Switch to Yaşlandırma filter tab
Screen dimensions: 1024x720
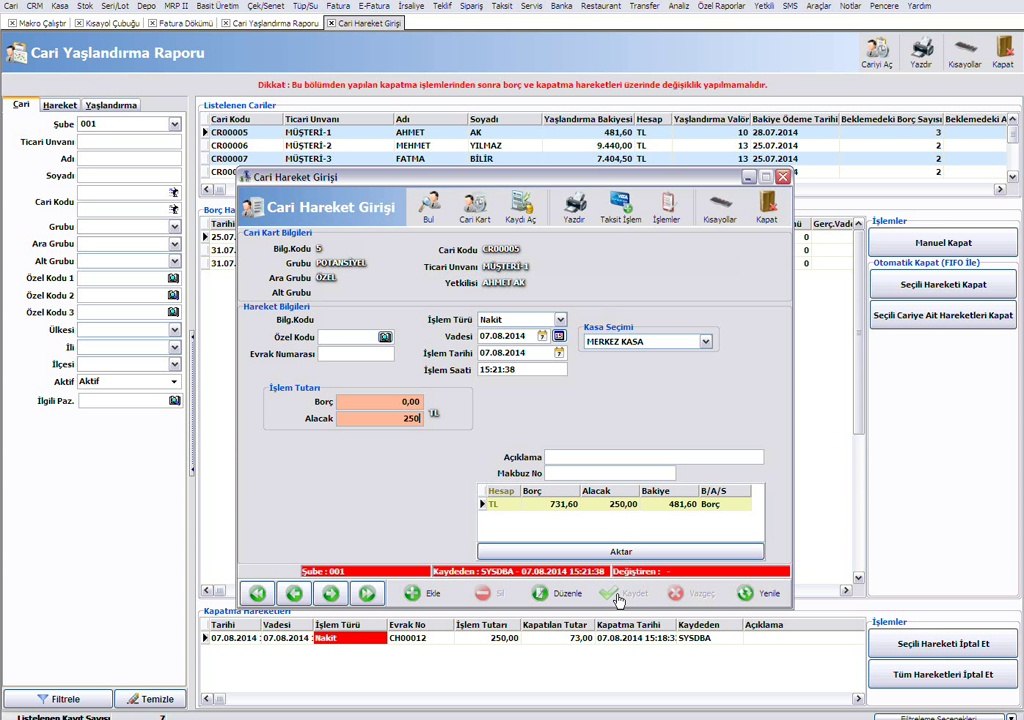point(111,105)
